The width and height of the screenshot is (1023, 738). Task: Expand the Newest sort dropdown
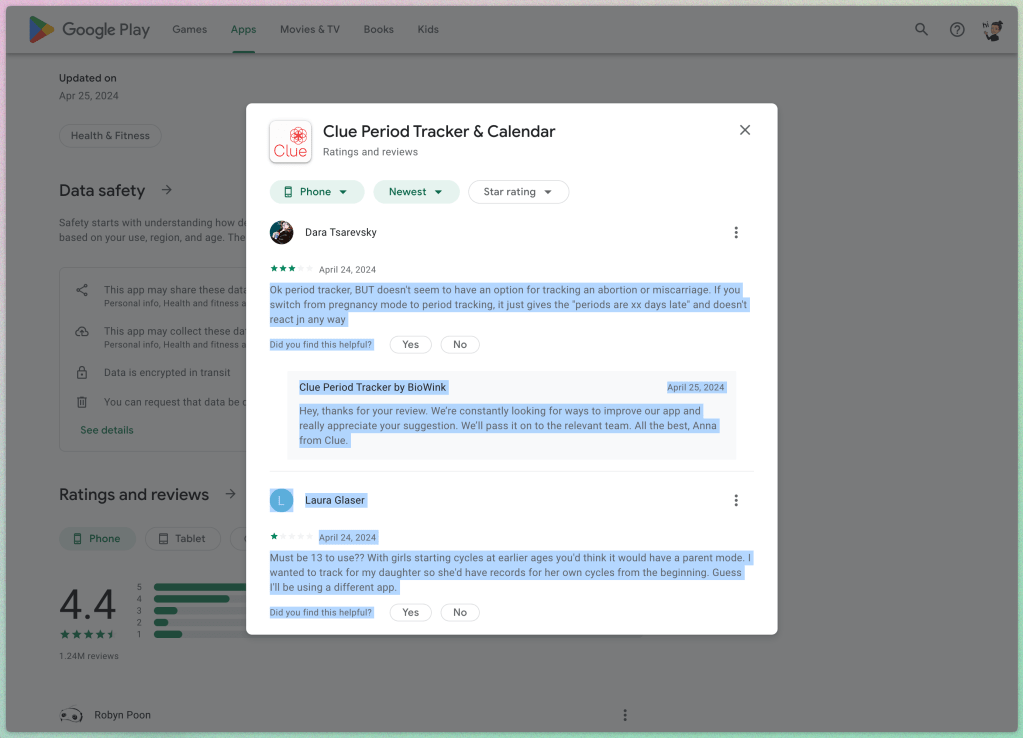[416, 192]
